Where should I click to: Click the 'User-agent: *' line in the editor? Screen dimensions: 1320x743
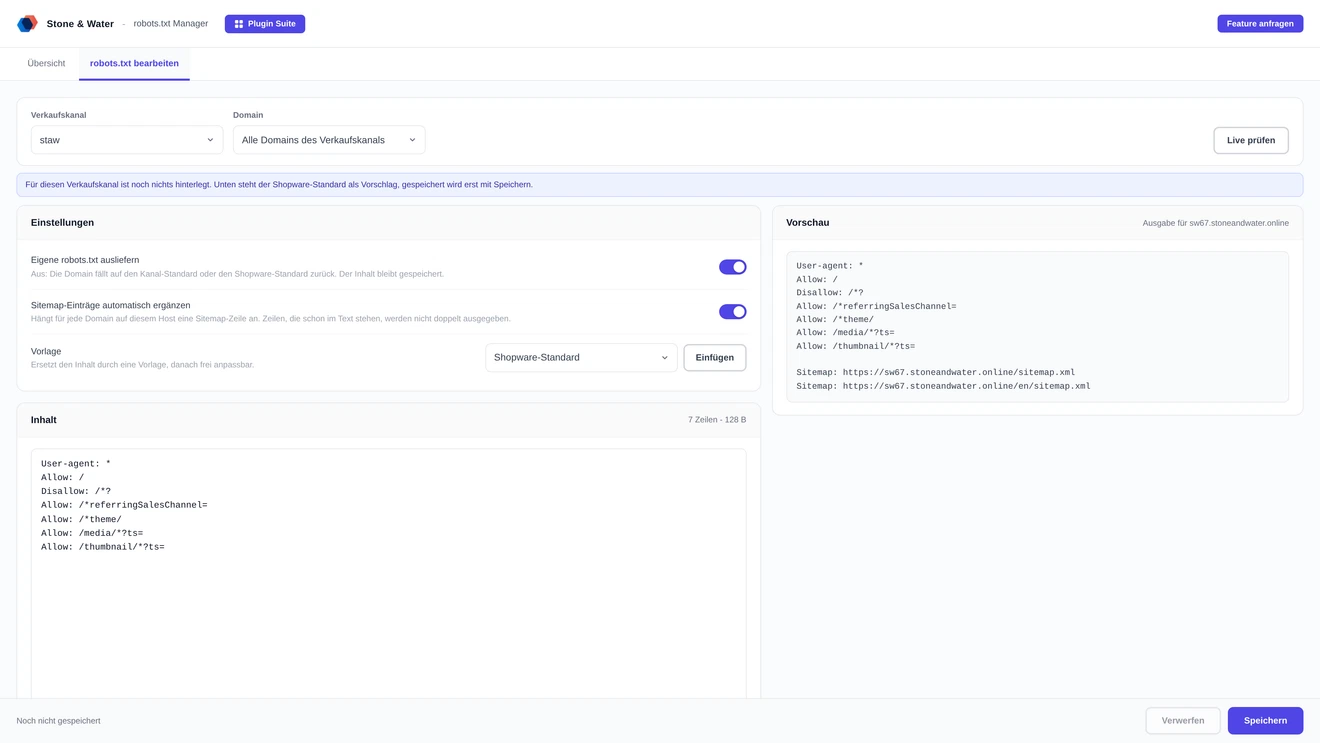(76, 464)
